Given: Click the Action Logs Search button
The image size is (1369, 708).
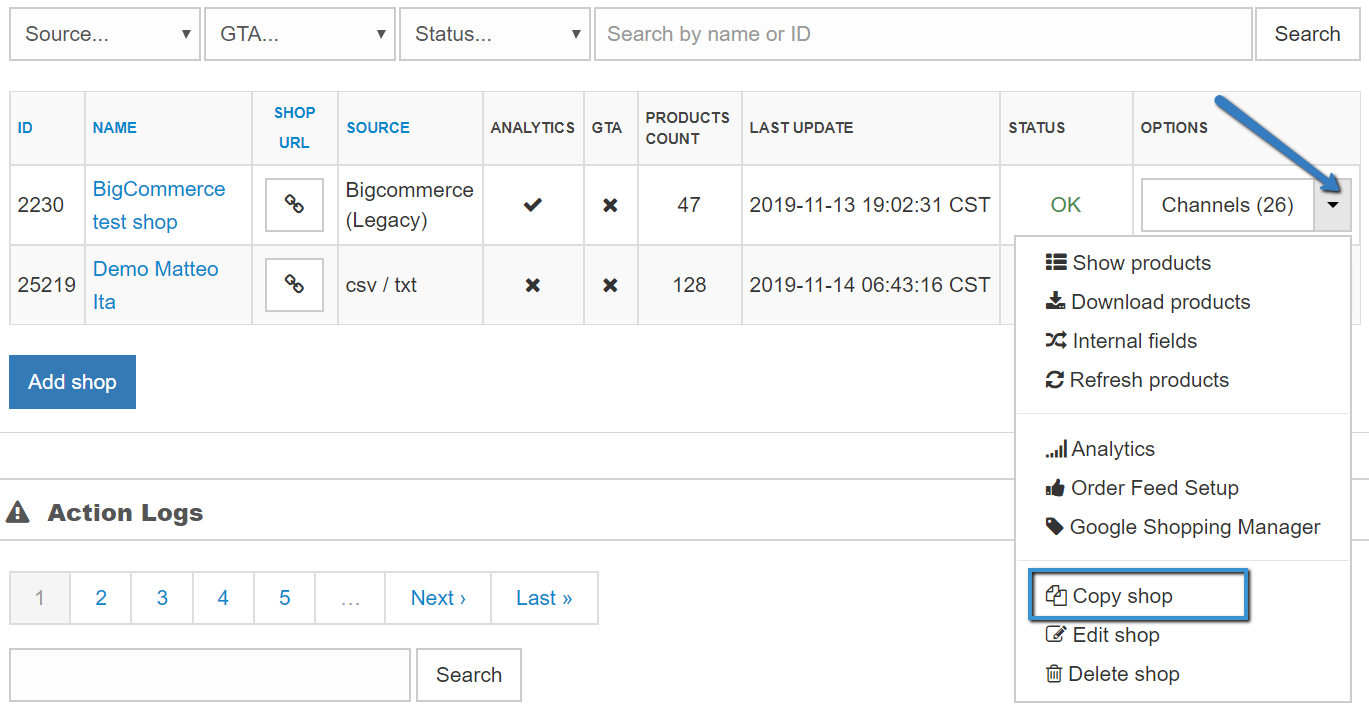Looking at the screenshot, I should point(469,675).
